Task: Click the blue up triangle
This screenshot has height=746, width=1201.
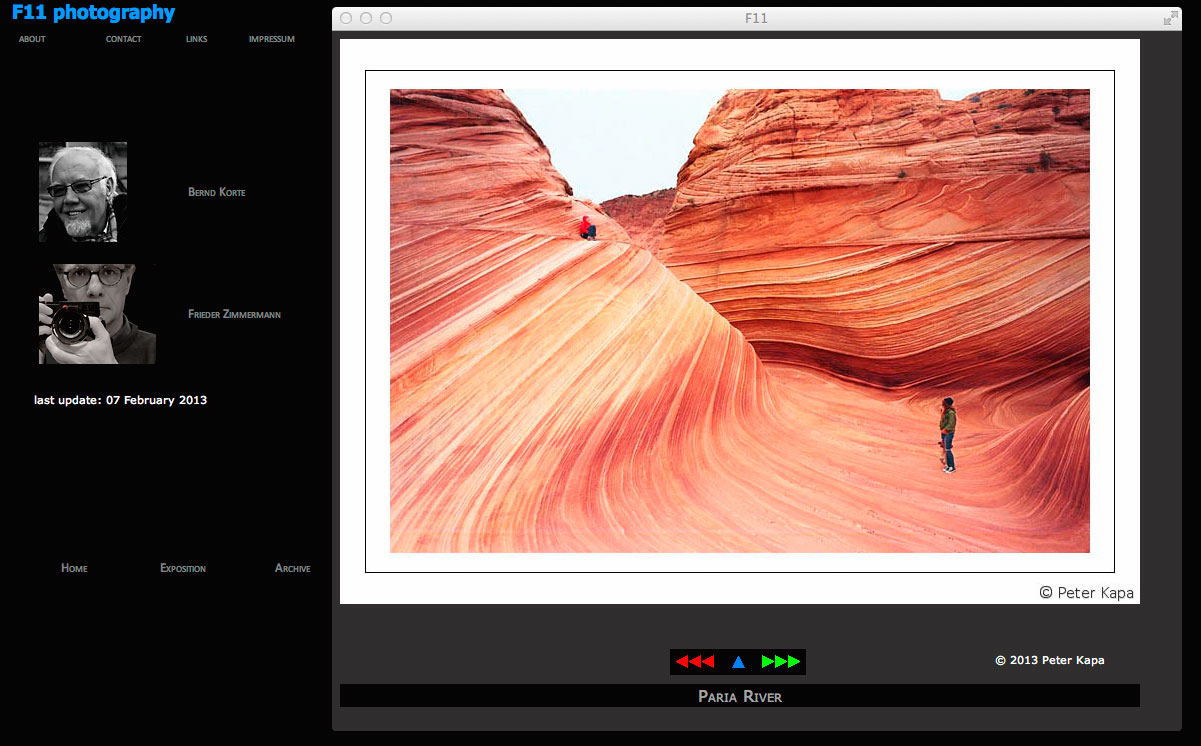Action: (738, 662)
